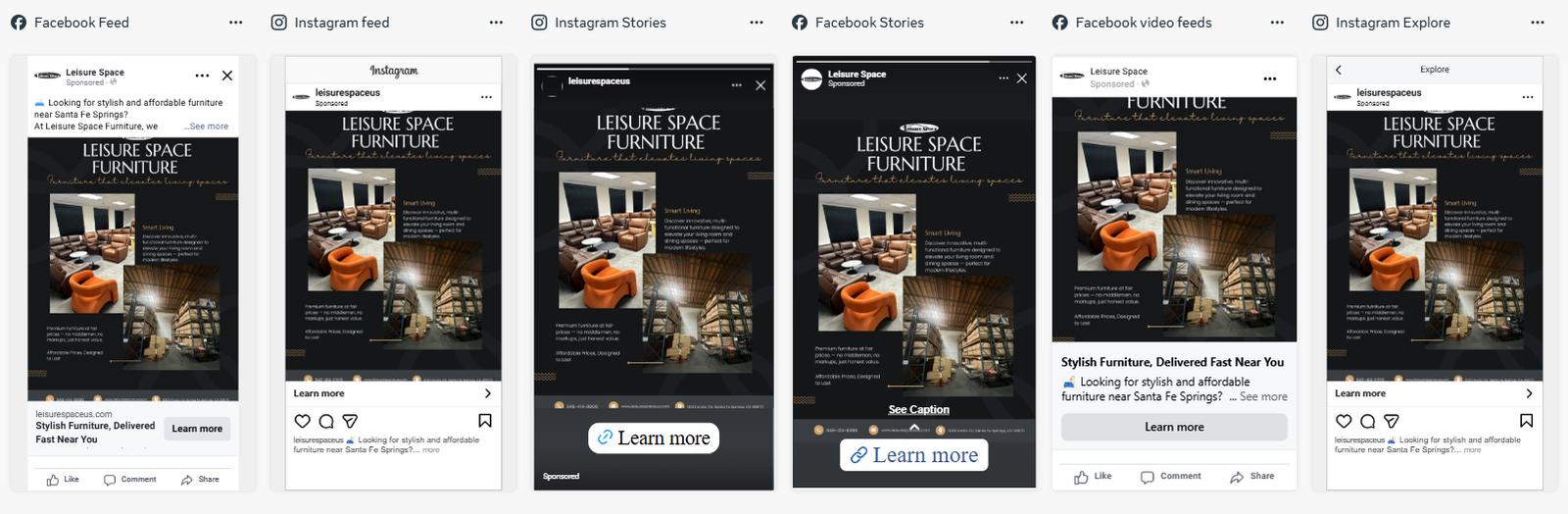Viewport: 1568px width, 514px height.
Task: Click the heart icon in Instagram feed preview
Action: 302,421
